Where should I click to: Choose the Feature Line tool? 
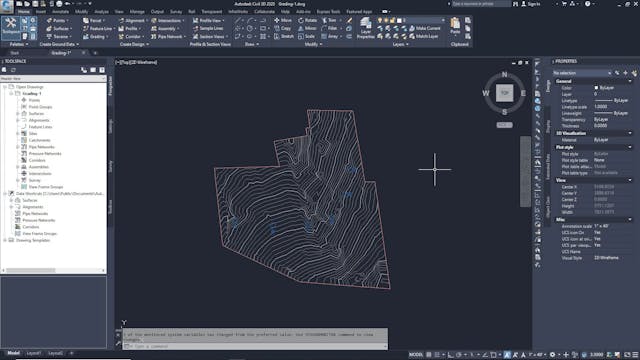(98, 29)
